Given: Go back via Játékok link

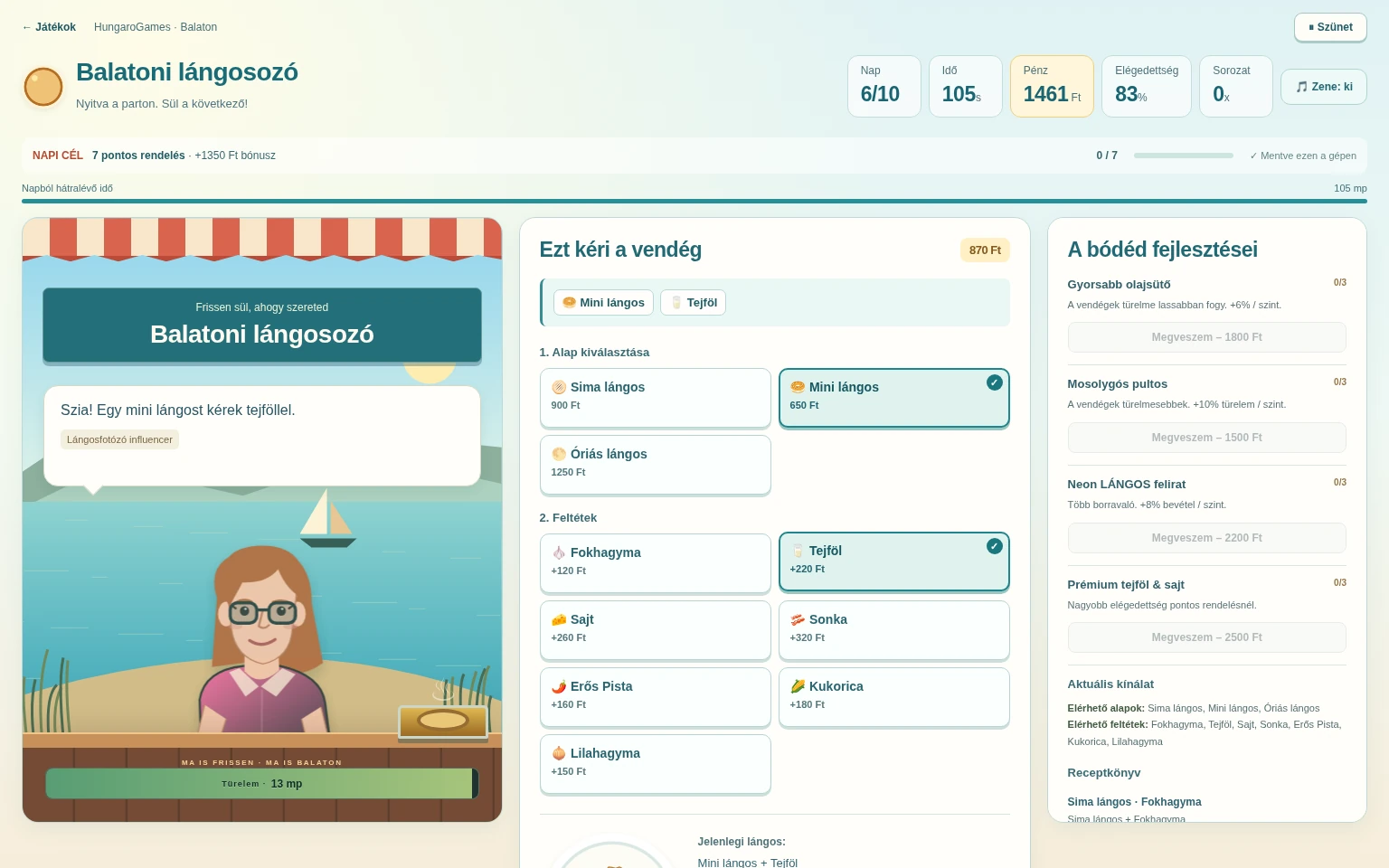Looking at the screenshot, I should point(49,27).
